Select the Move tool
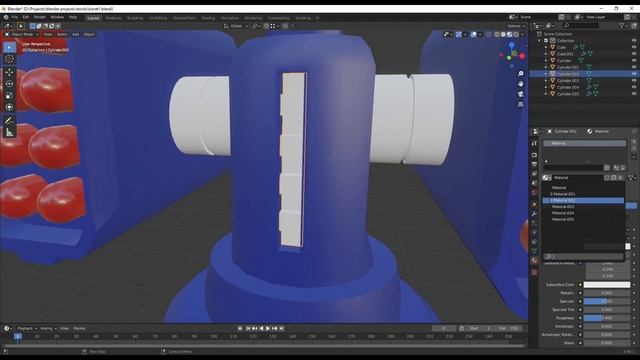640x360 pixels. [x=9, y=72]
